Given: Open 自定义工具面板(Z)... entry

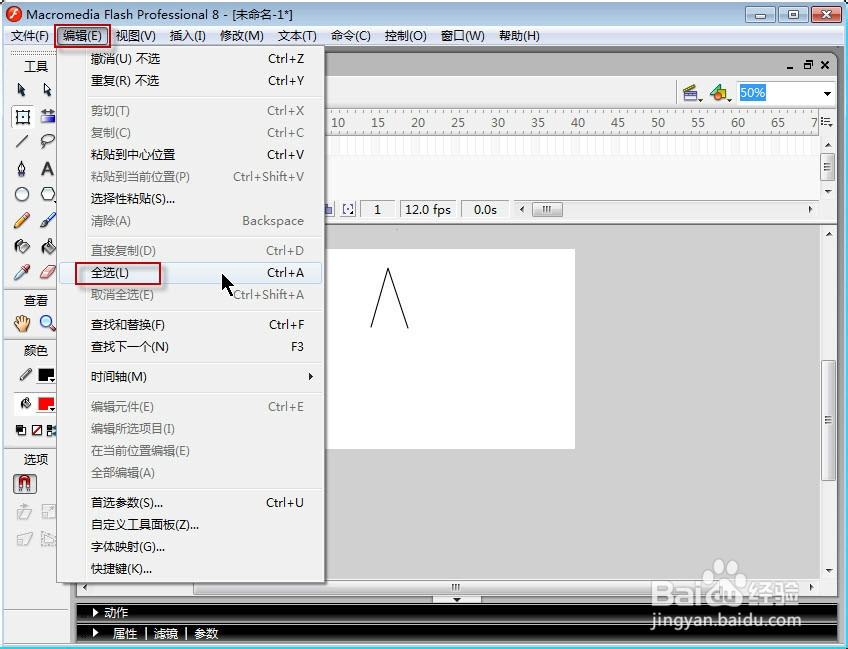Looking at the screenshot, I should tap(190, 525).
